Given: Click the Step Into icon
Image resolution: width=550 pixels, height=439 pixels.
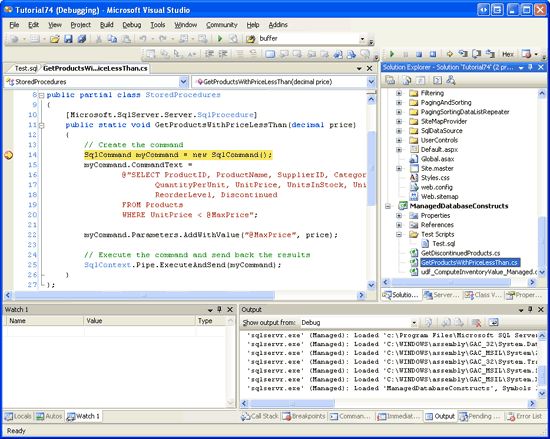Looking at the screenshot, I should pos(463,54).
